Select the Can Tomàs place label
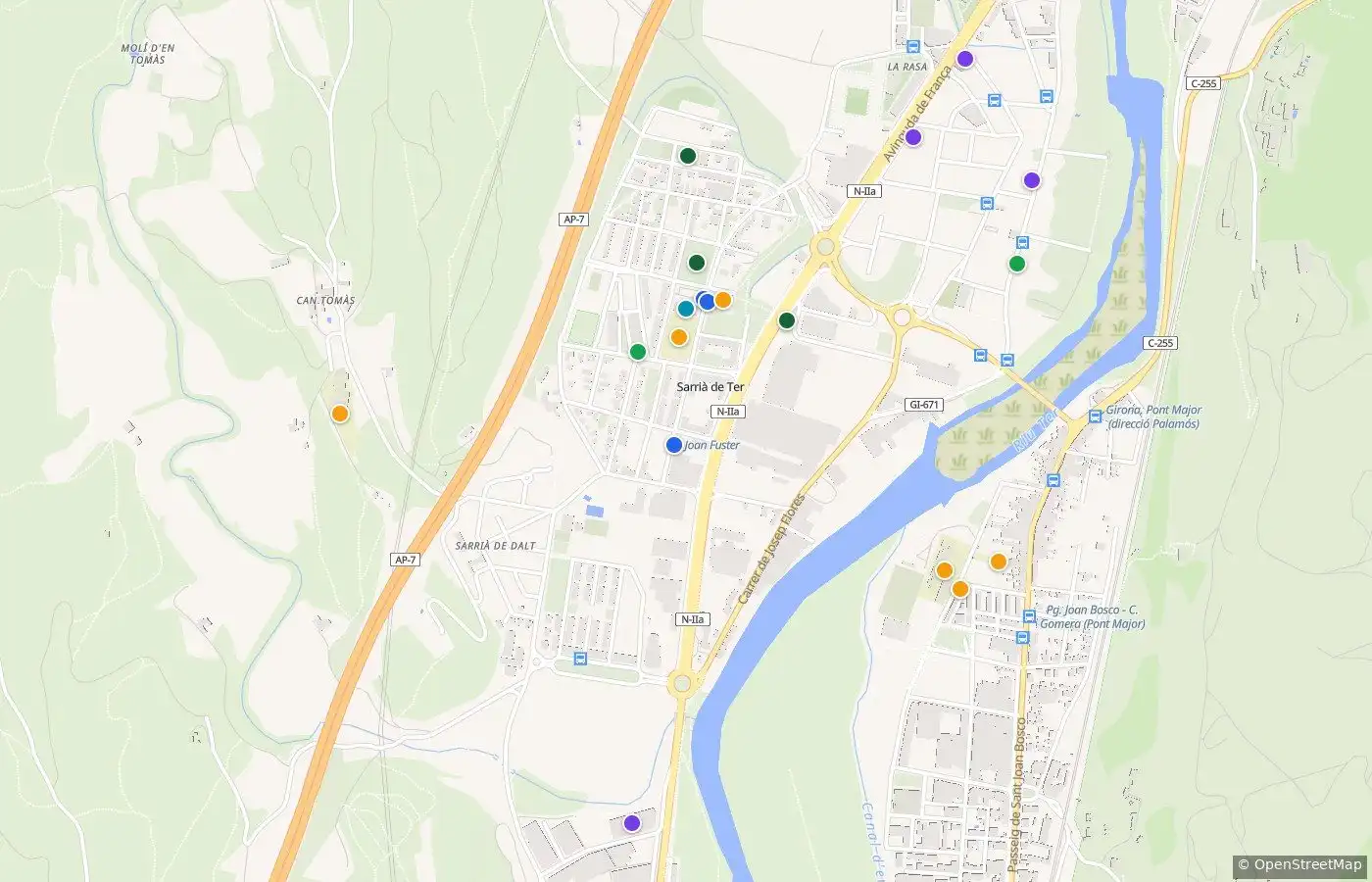 click(325, 301)
